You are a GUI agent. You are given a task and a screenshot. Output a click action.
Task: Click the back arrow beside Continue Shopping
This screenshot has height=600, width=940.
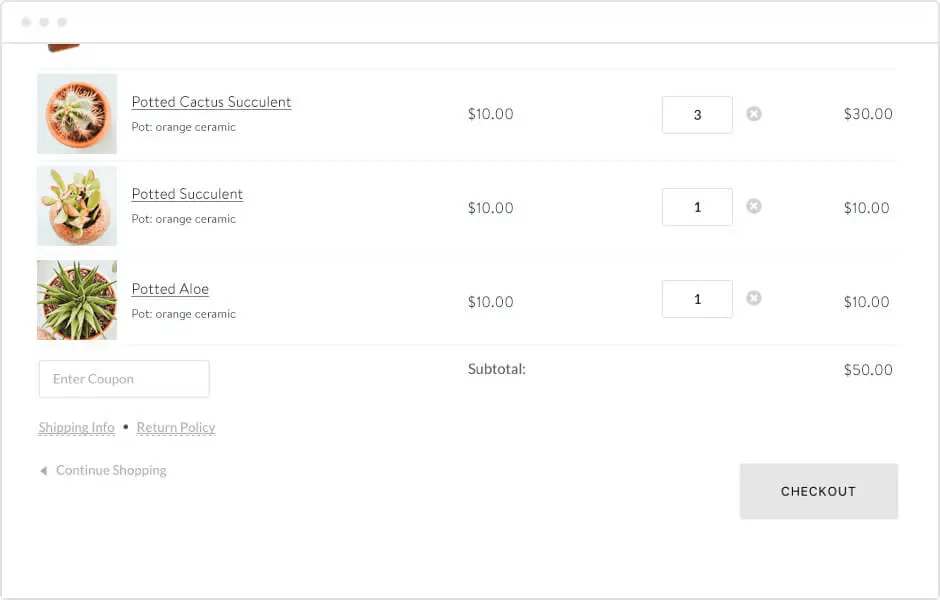pos(42,470)
